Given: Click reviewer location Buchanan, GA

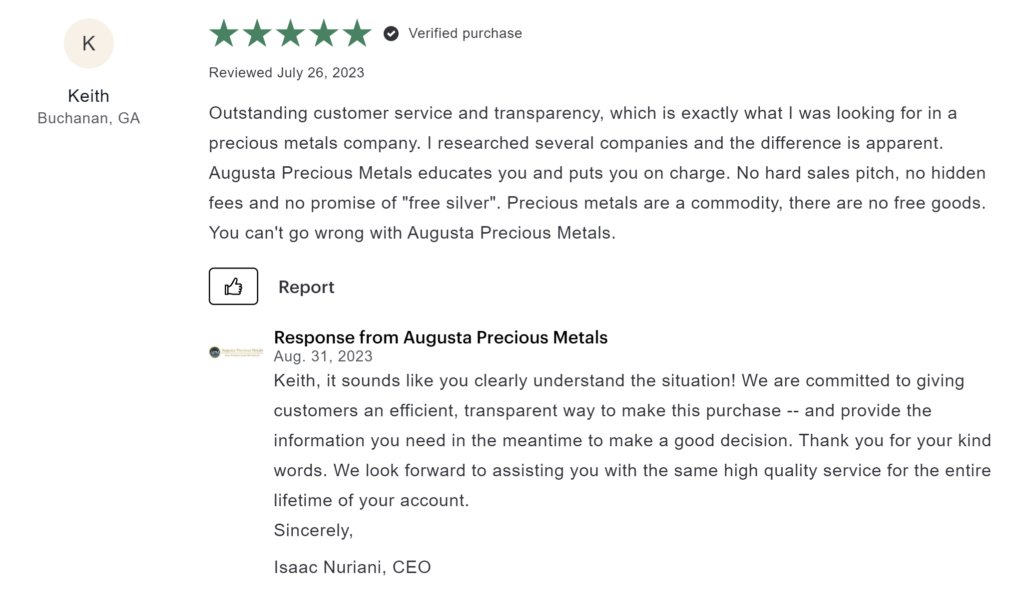Looking at the screenshot, I should (89, 118).
